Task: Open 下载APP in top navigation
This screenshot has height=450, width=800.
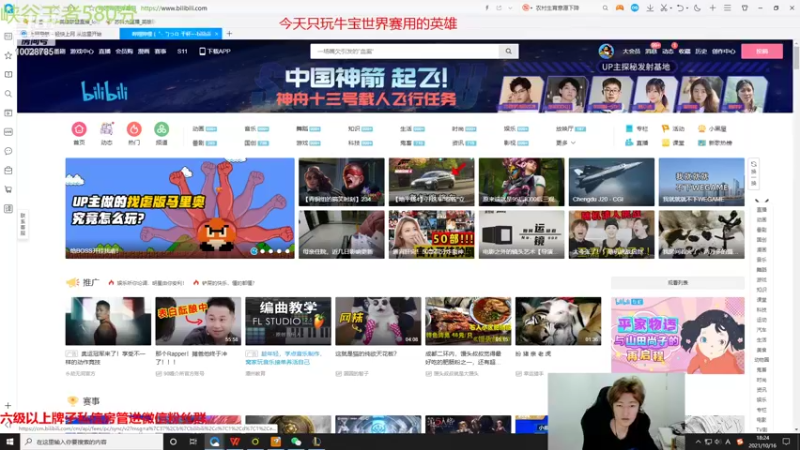Action: click(215, 52)
